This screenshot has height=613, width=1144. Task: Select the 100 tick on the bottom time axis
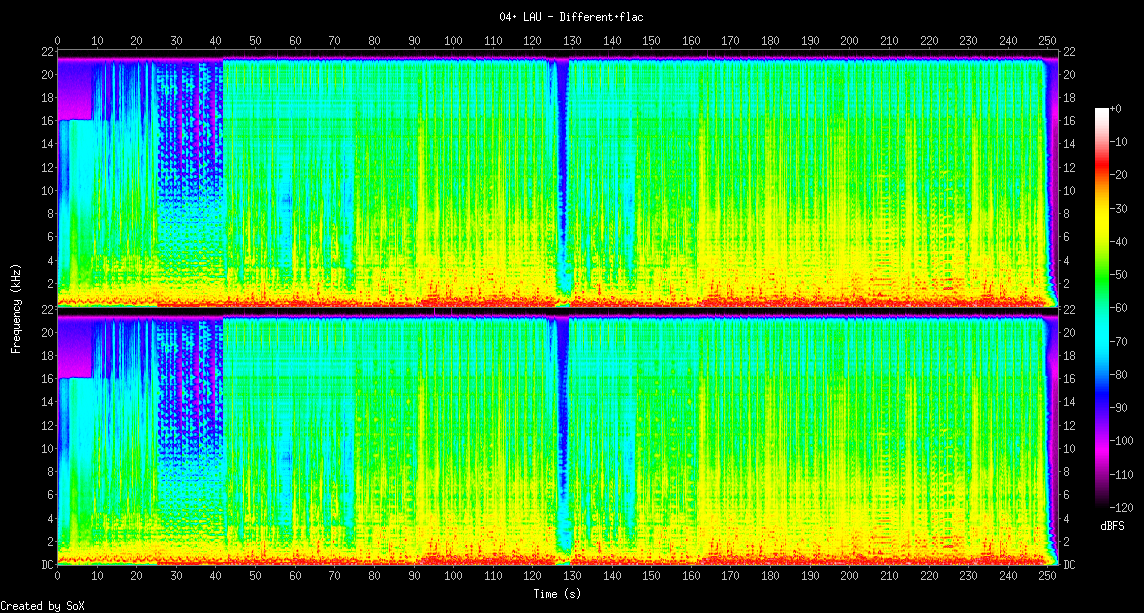click(x=453, y=577)
